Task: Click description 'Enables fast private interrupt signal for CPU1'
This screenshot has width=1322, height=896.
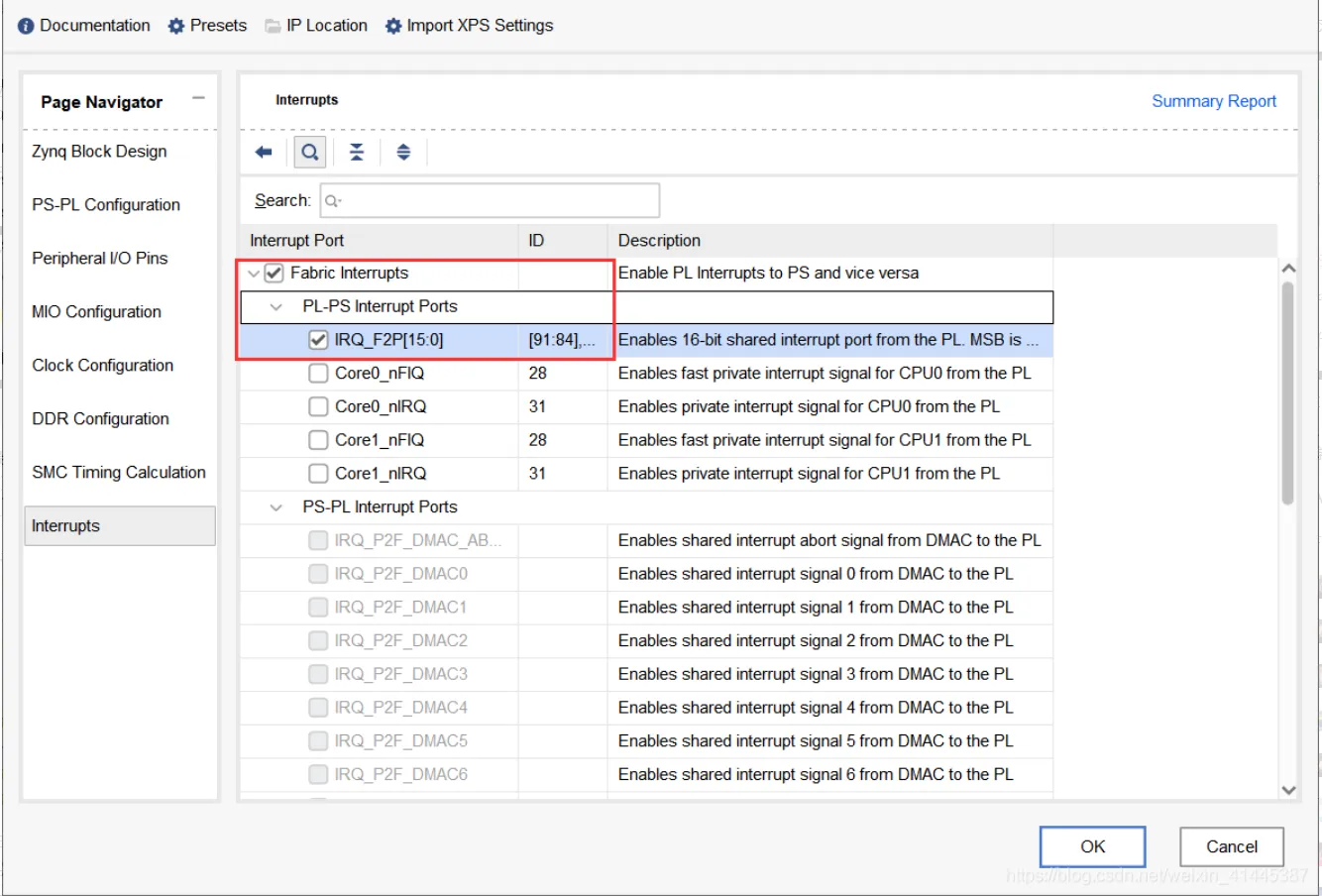Action: tap(825, 440)
